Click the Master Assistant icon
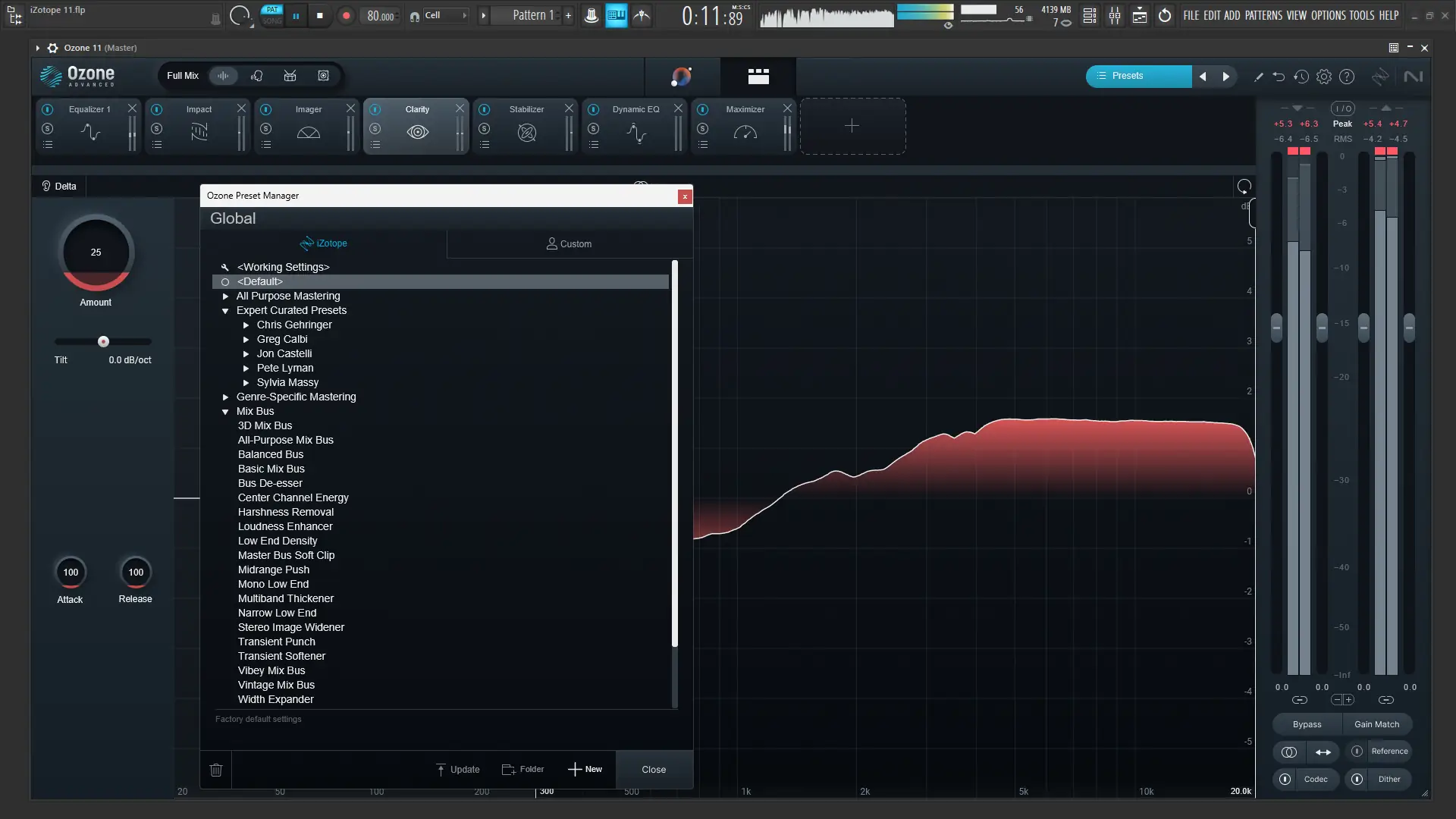This screenshot has width=1456, height=819. [681, 77]
